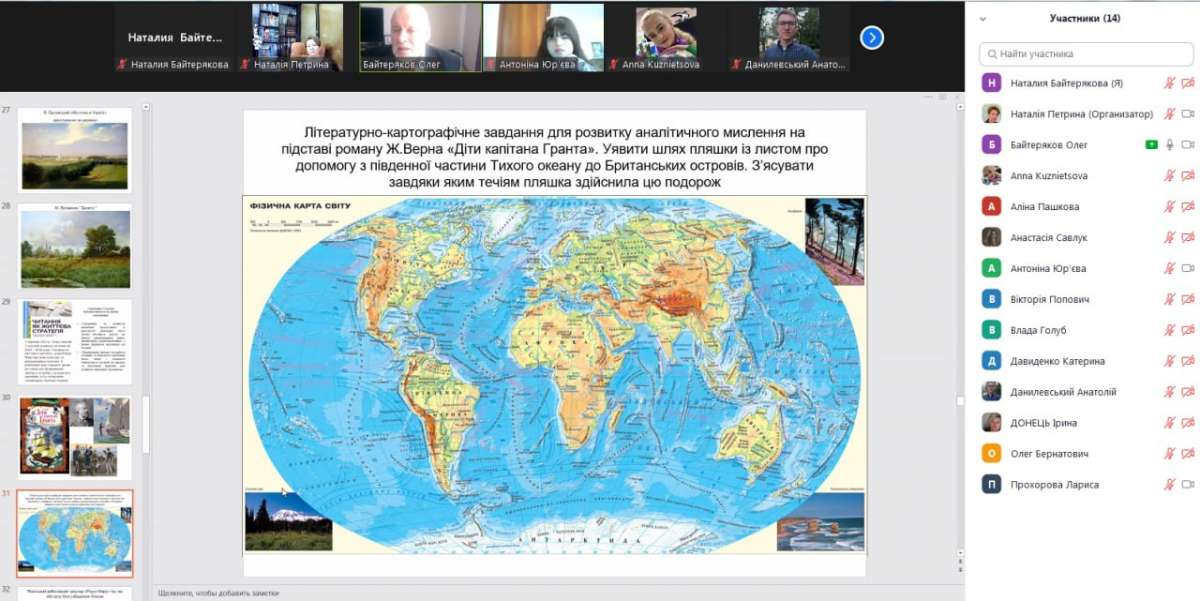Click microphone icon next to Байтеряков Олег

(1169, 145)
